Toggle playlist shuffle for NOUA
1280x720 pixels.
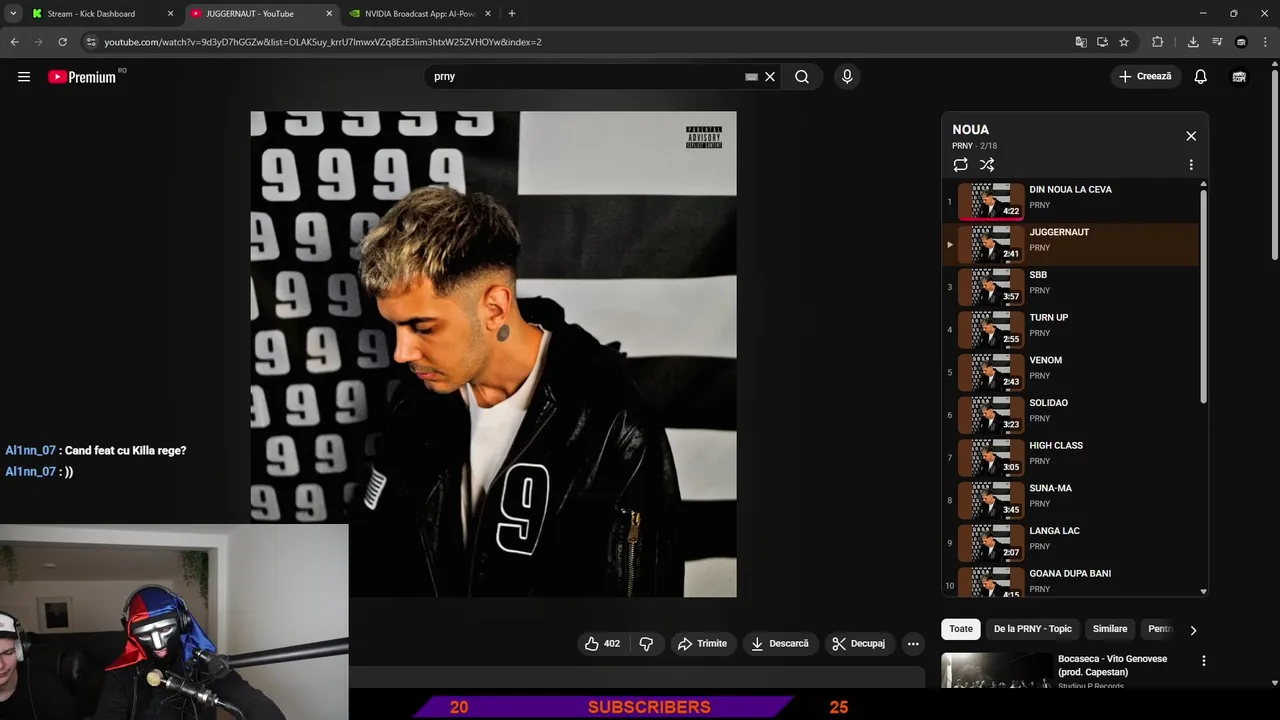(987, 165)
